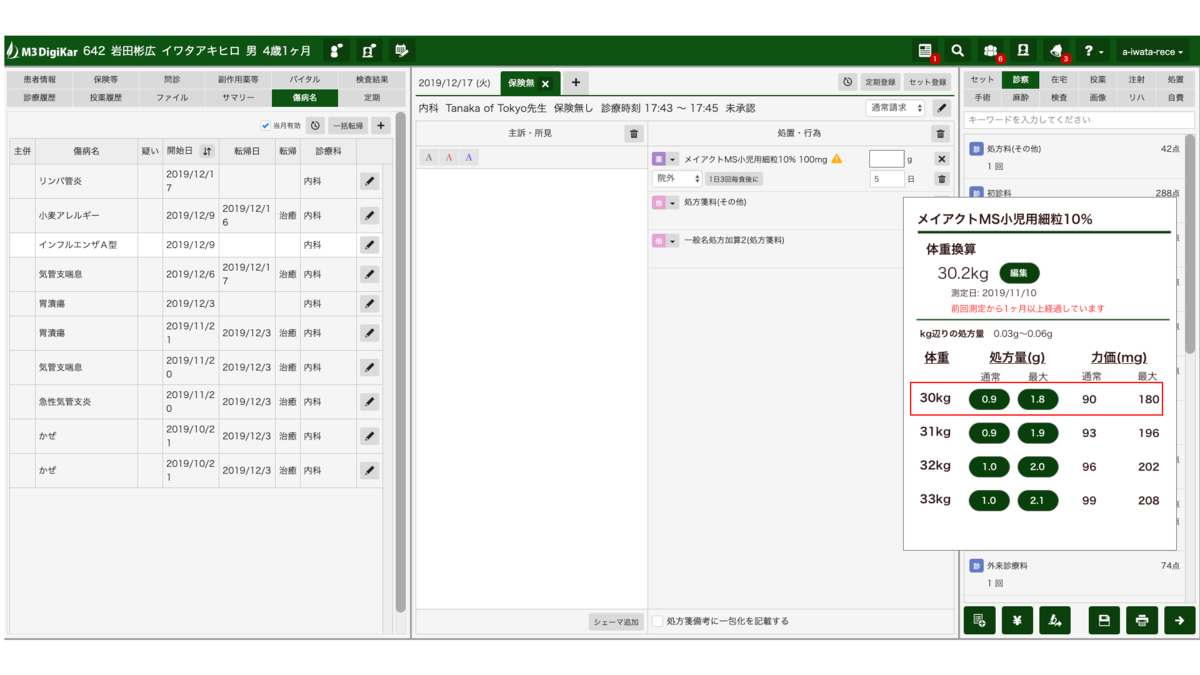Print using the printer icon

[1142, 620]
